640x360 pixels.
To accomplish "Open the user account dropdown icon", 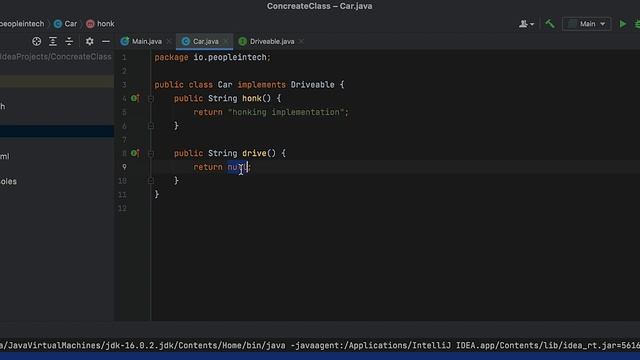I will click(x=526, y=24).
